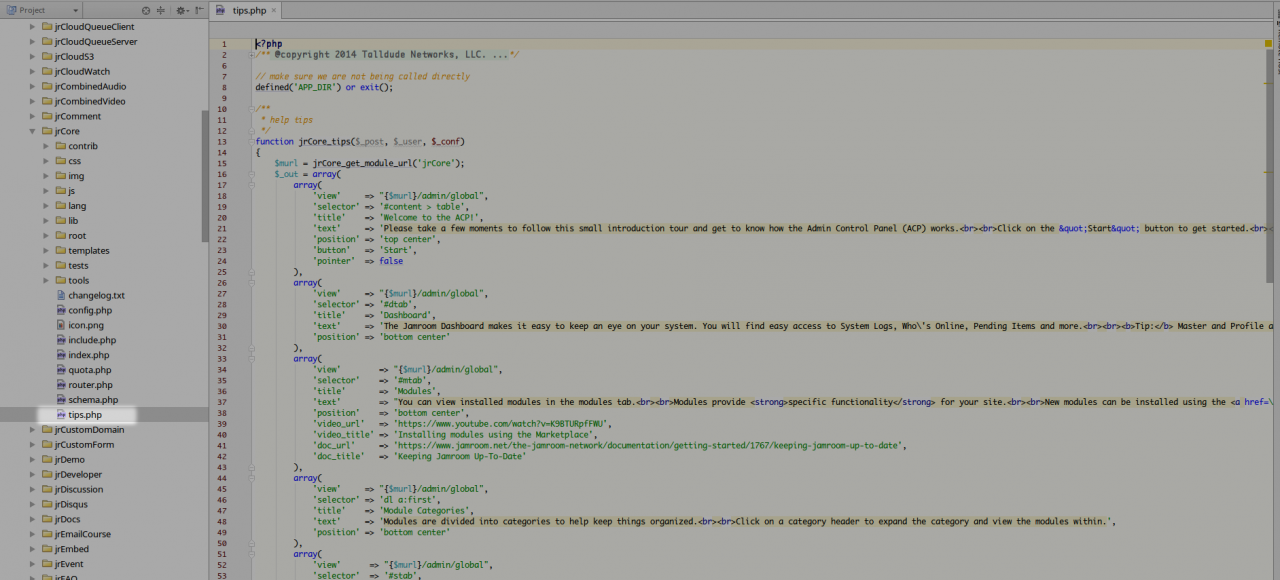Viewport: 1280px width, 580px height.
Task: Select the tips.php editor tab
Action: [248, 10]
